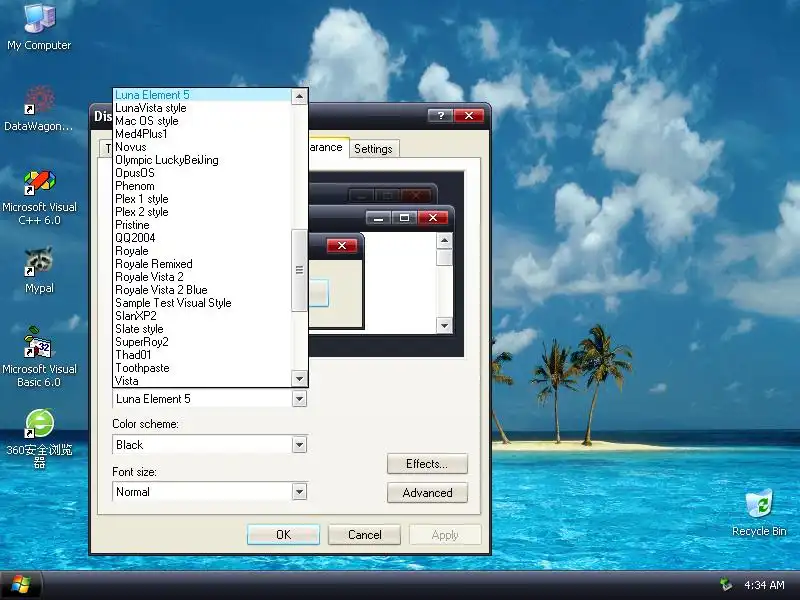800x600 pixels.
Task: Launch Microsoft Visual Basic 6.0 icon
Action: 39,357
